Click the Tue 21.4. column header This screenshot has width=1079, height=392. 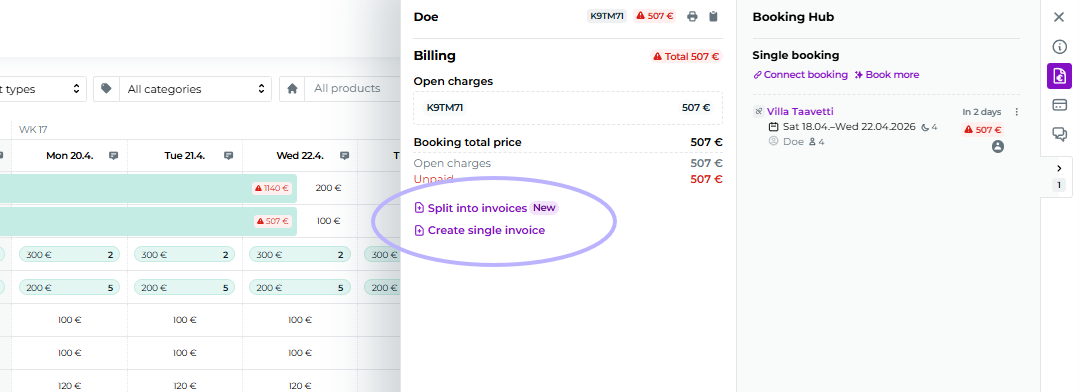coord(185,156)
